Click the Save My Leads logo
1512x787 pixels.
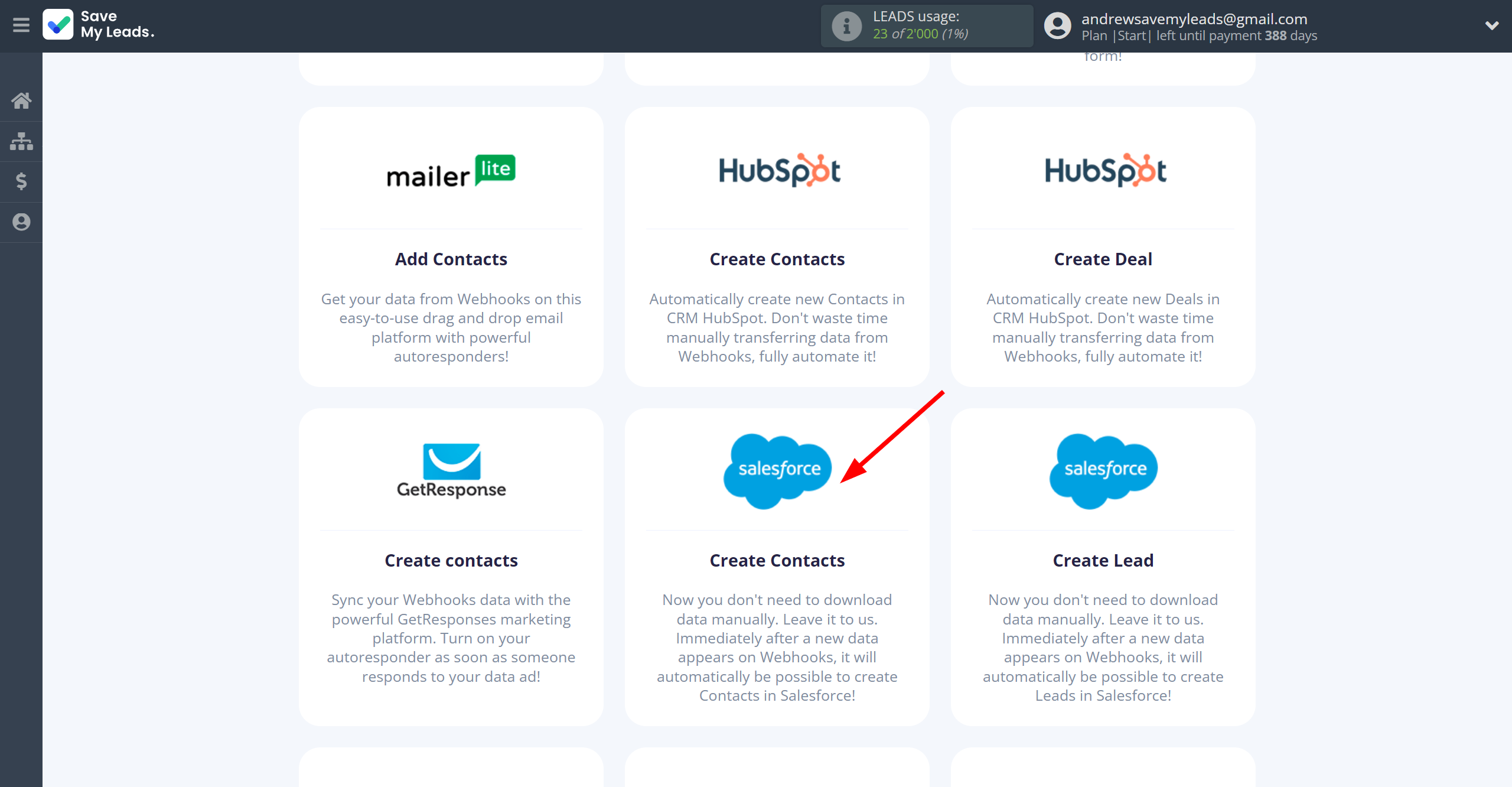pos(99,25)
